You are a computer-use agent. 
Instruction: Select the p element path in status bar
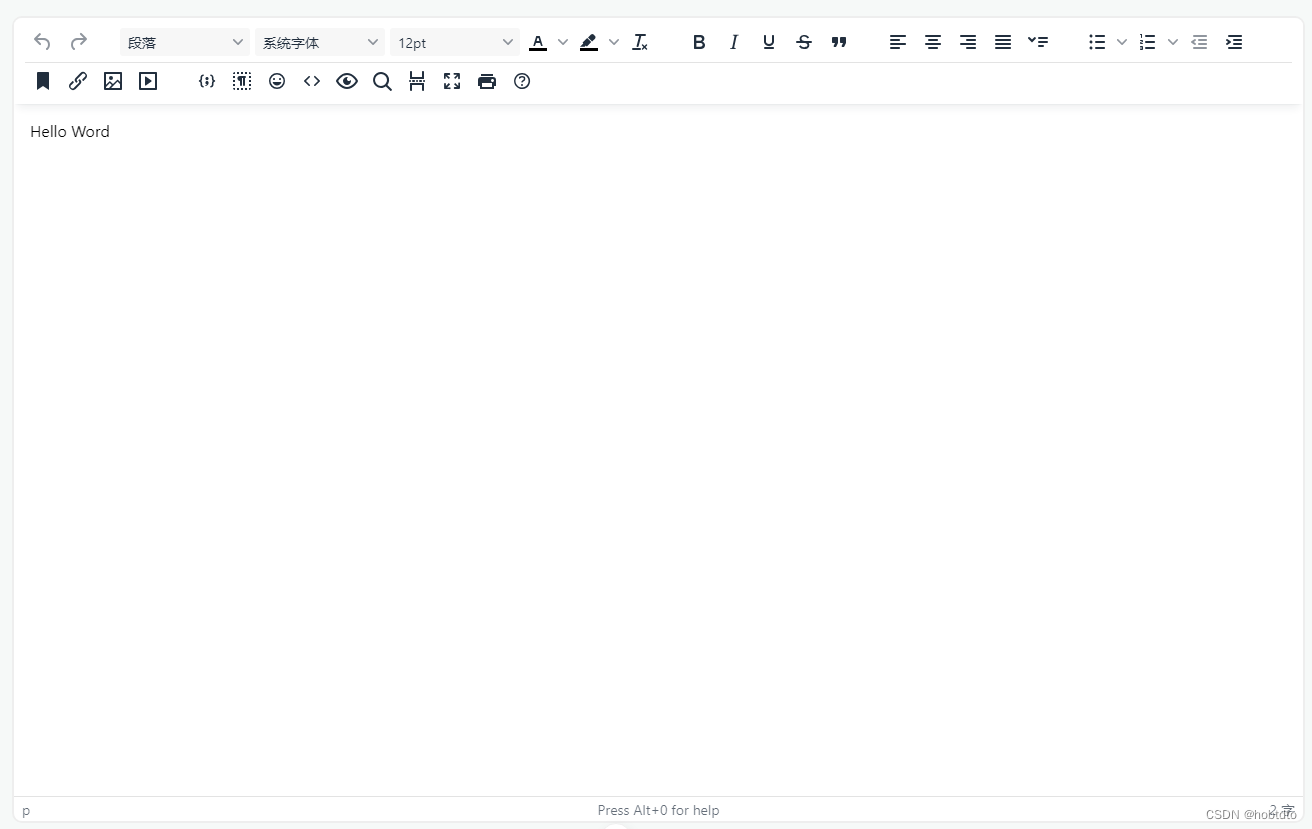[26, 810]
